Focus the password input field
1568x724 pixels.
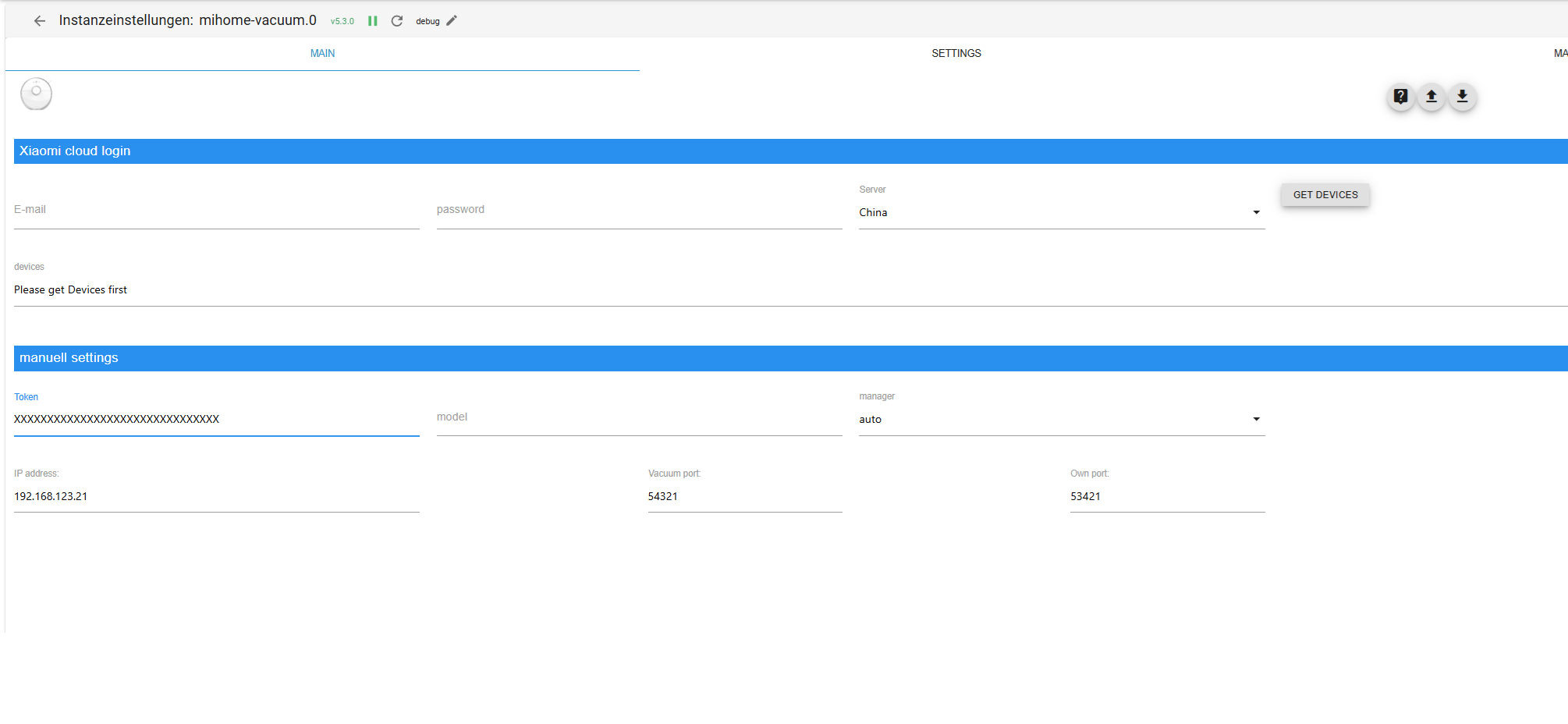click(x=640, y=210)
